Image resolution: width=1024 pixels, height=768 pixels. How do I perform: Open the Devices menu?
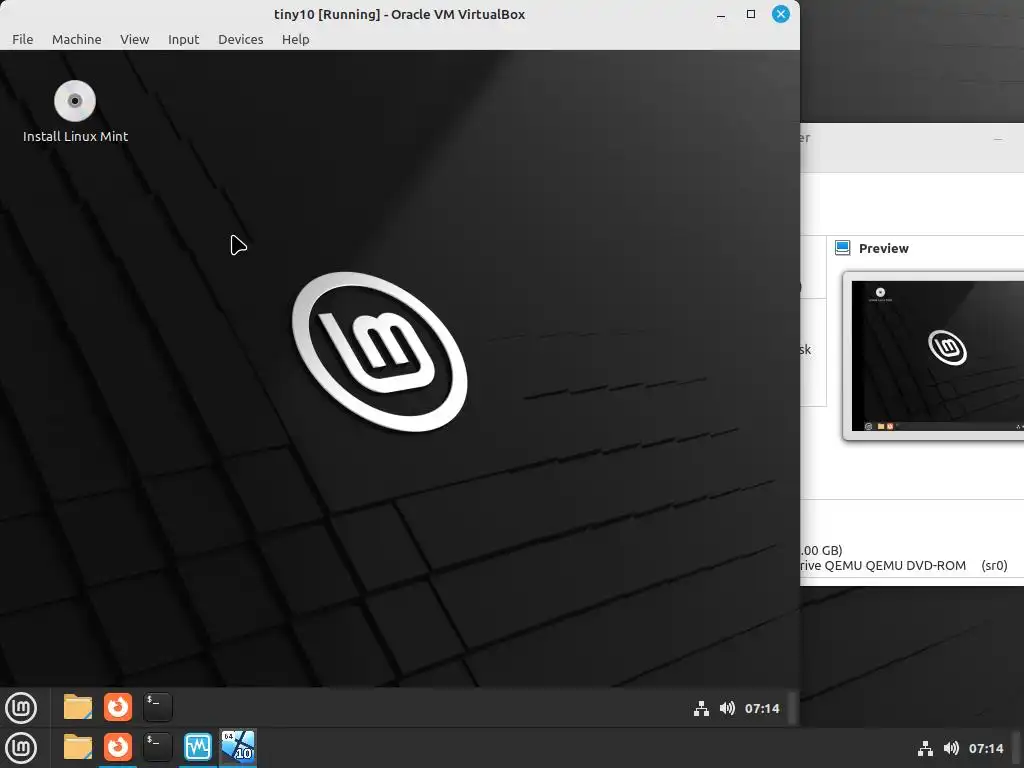pos(240,39)
